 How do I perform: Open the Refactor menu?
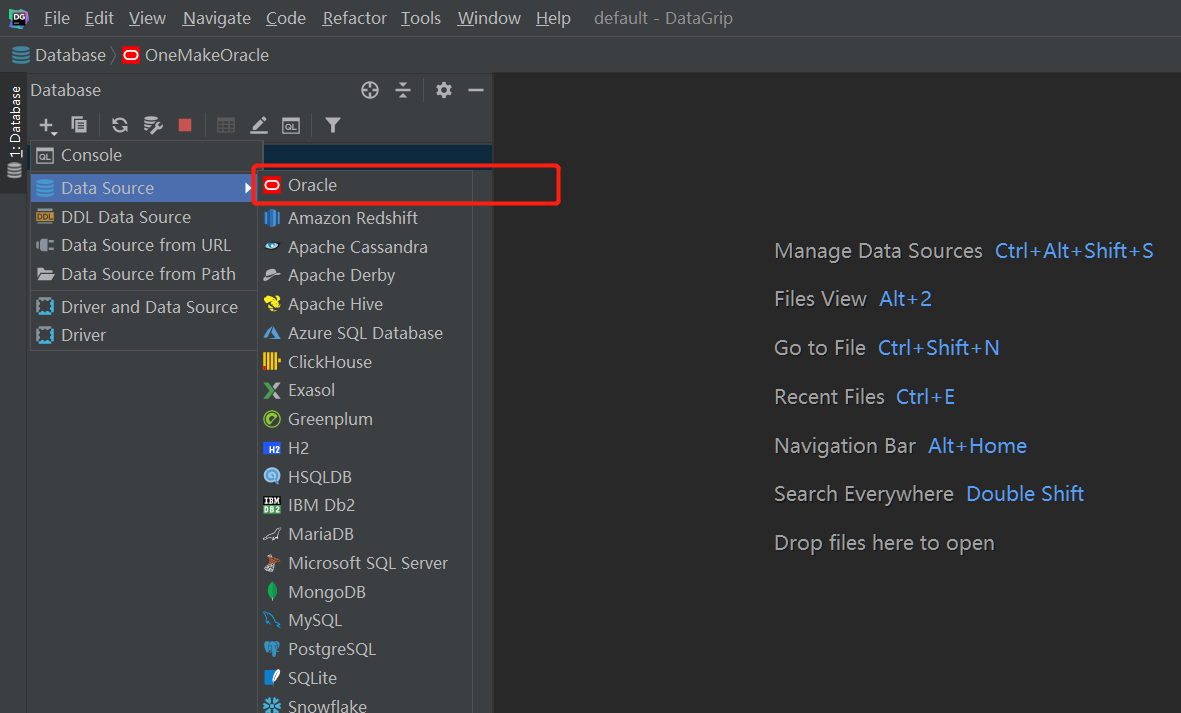pos(354,18)
